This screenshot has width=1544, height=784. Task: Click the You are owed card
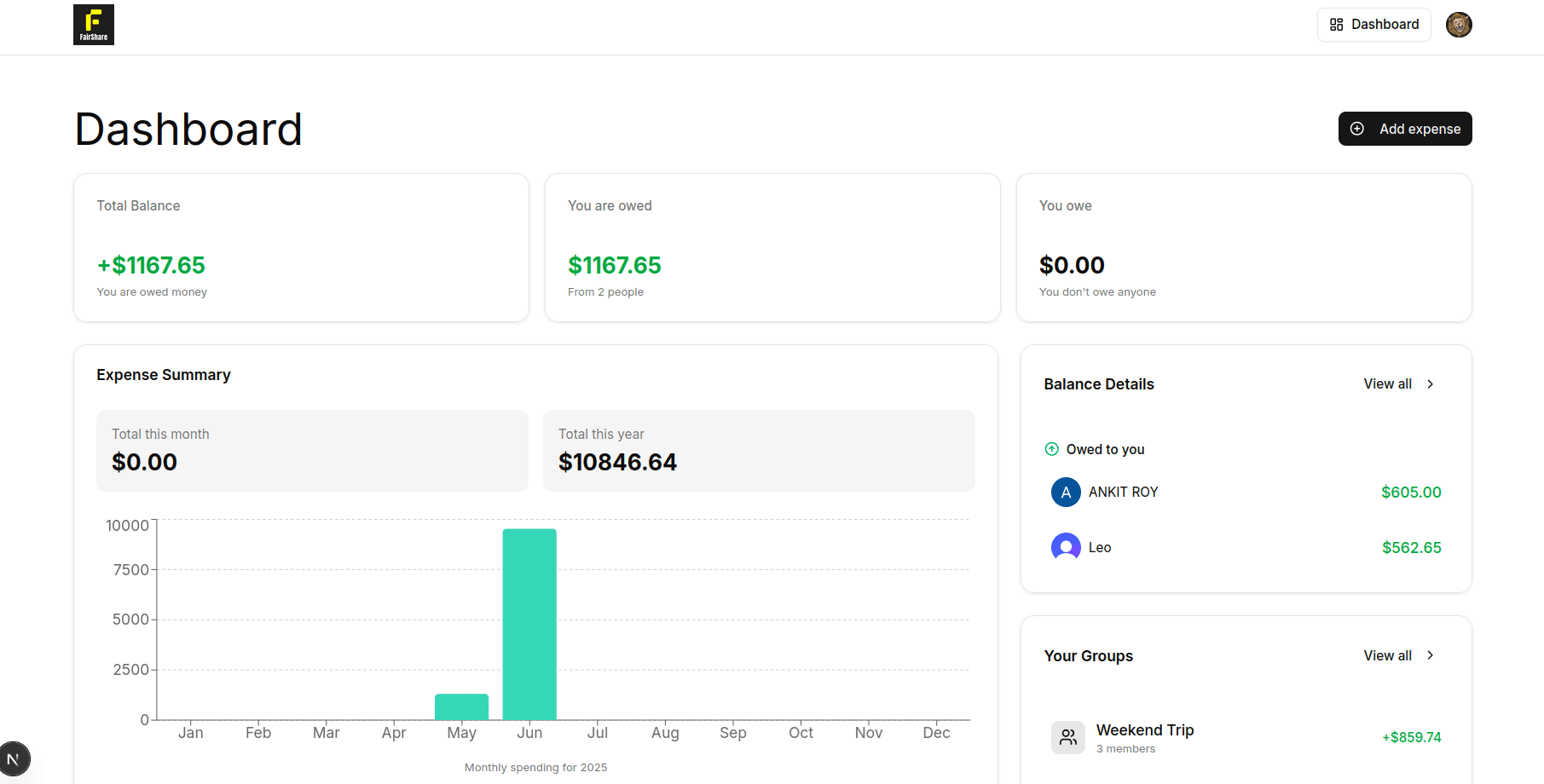click(772, 248)
